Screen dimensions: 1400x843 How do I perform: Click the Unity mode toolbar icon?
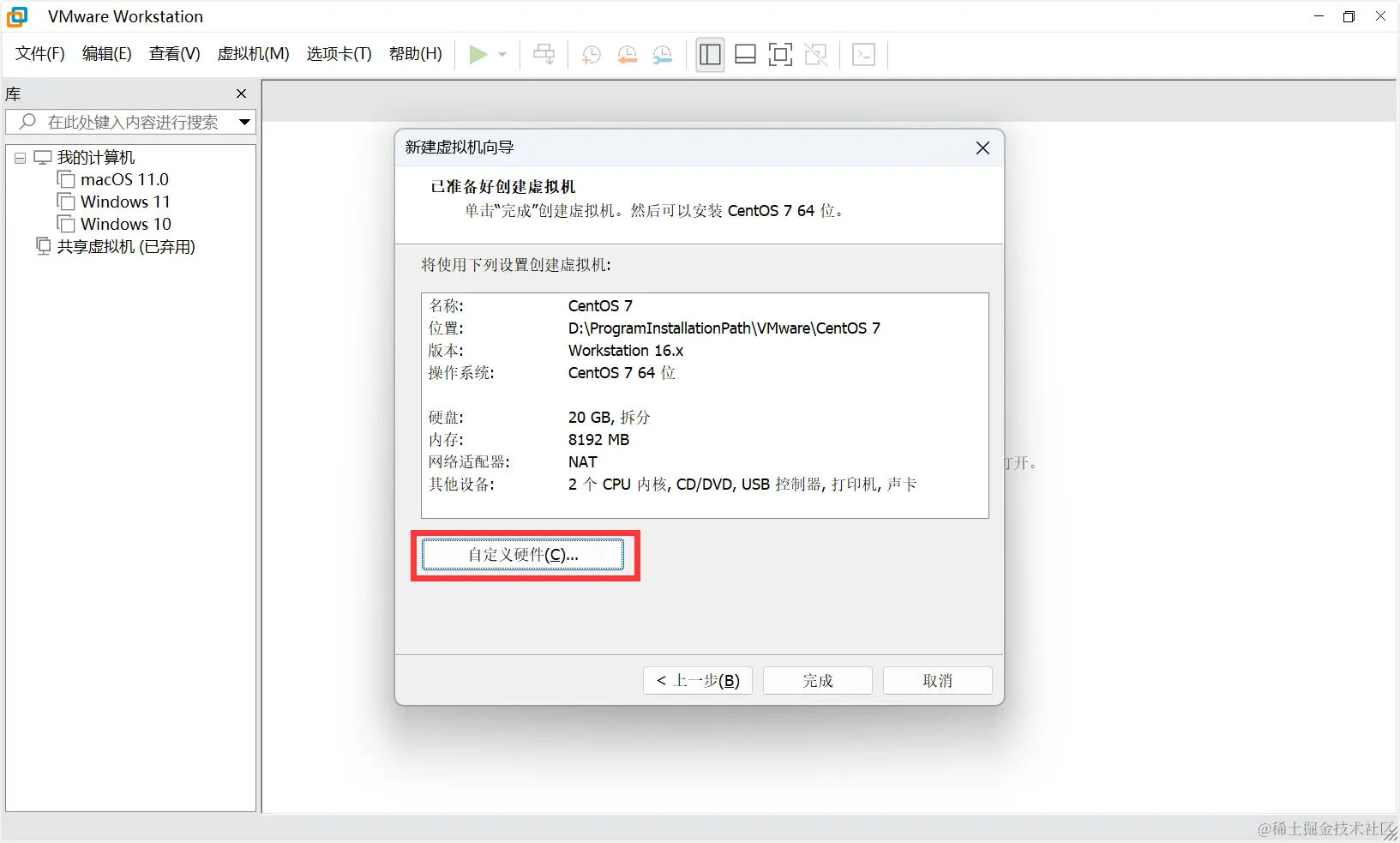816,55
